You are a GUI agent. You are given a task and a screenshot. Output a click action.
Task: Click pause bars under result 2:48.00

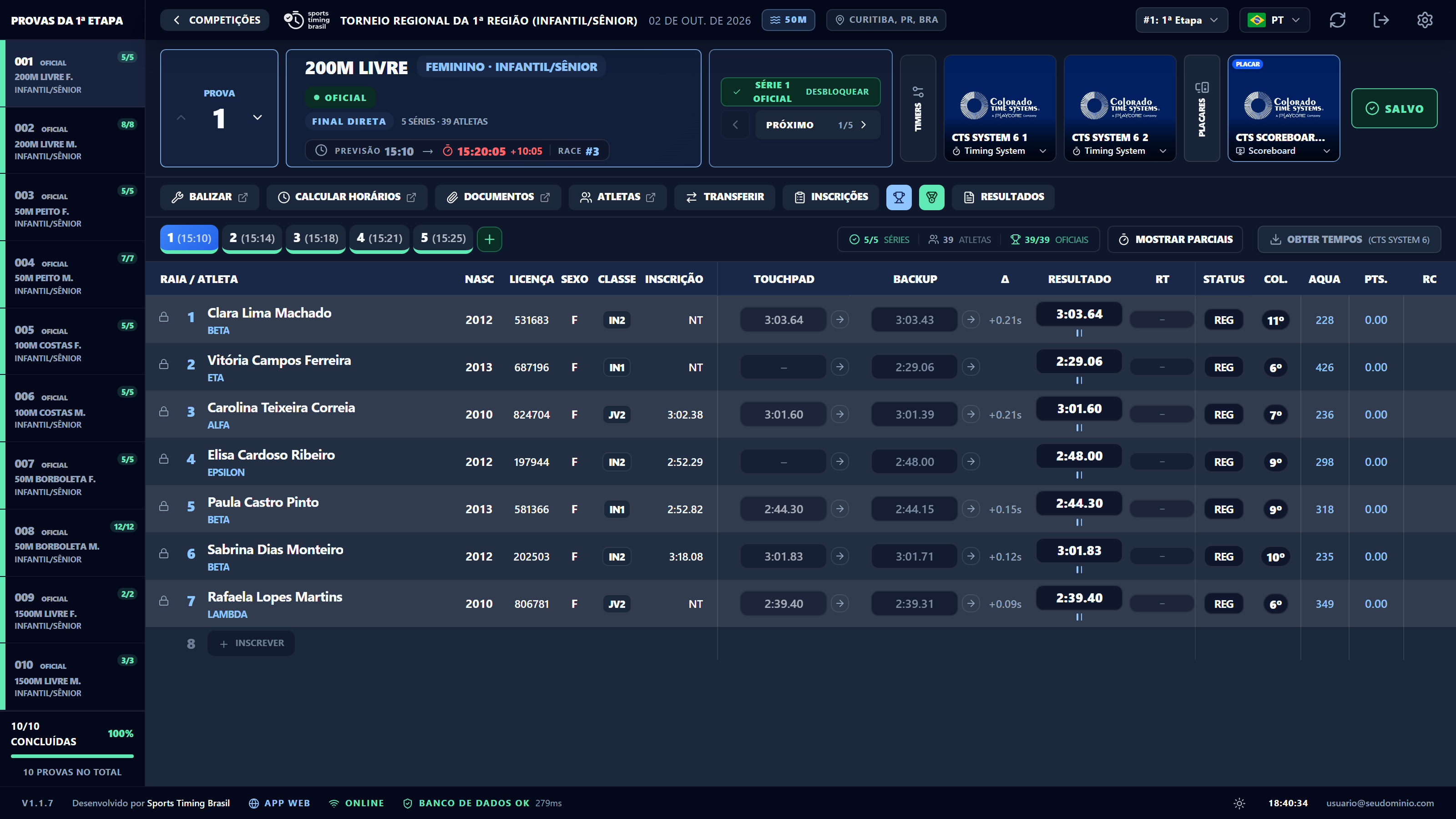(1079, 475)
